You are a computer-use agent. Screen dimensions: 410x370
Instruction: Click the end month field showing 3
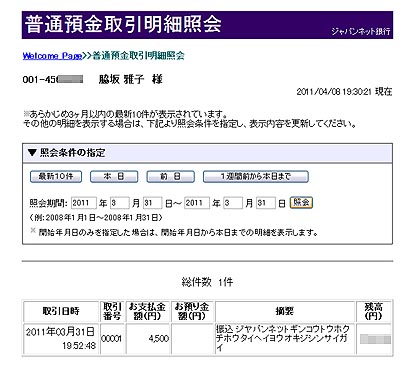point(233,203)
